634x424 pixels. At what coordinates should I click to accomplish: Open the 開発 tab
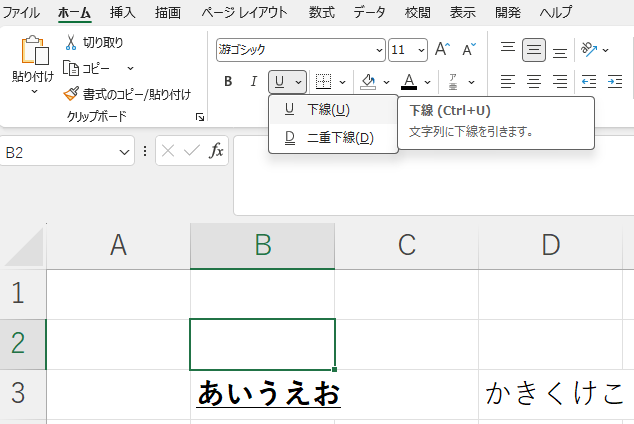[x=508, y=13]
